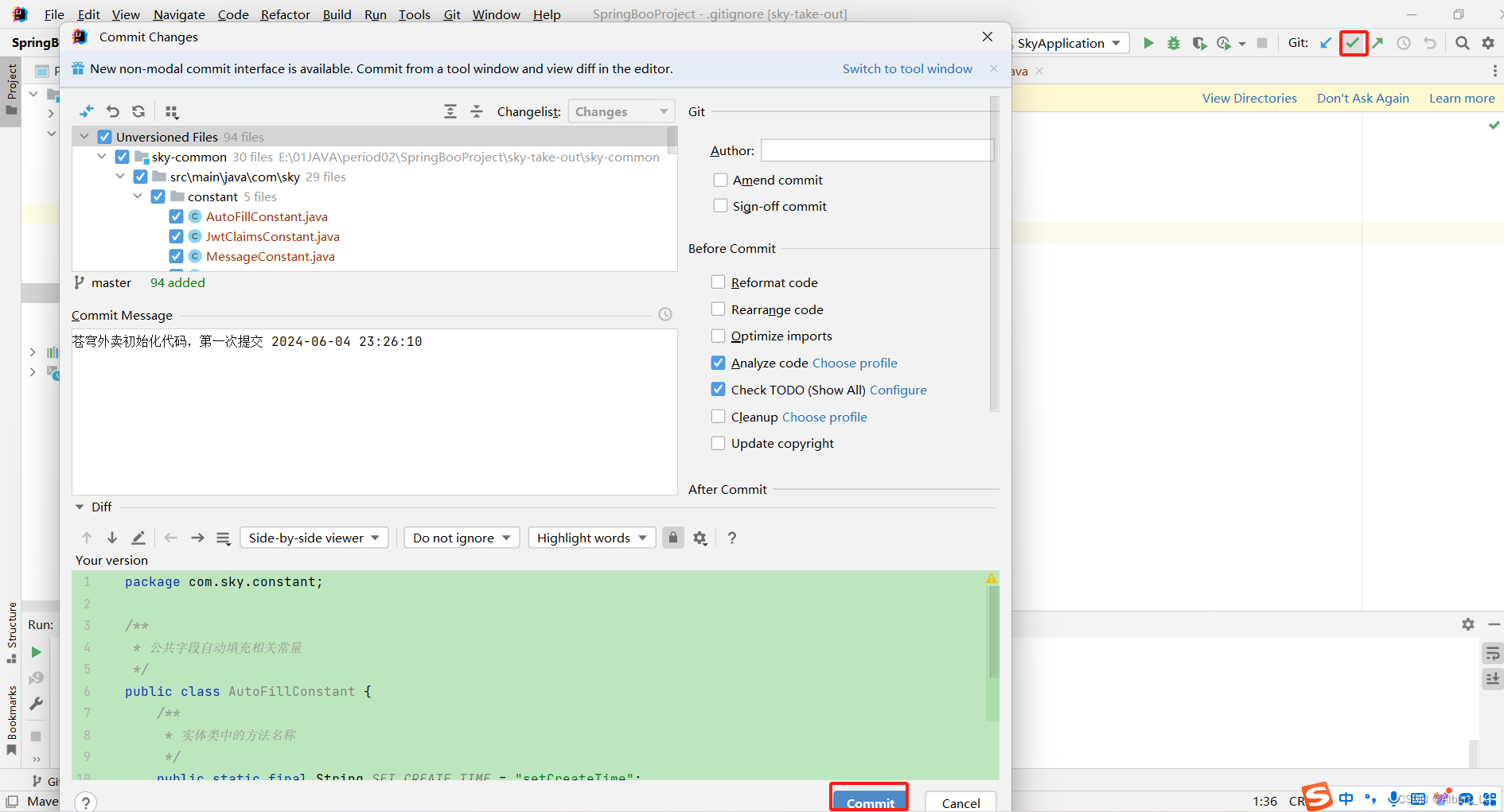Collapse Unversioned Files node
Viewport: 1504px width, 812px height.
point(84,137)
